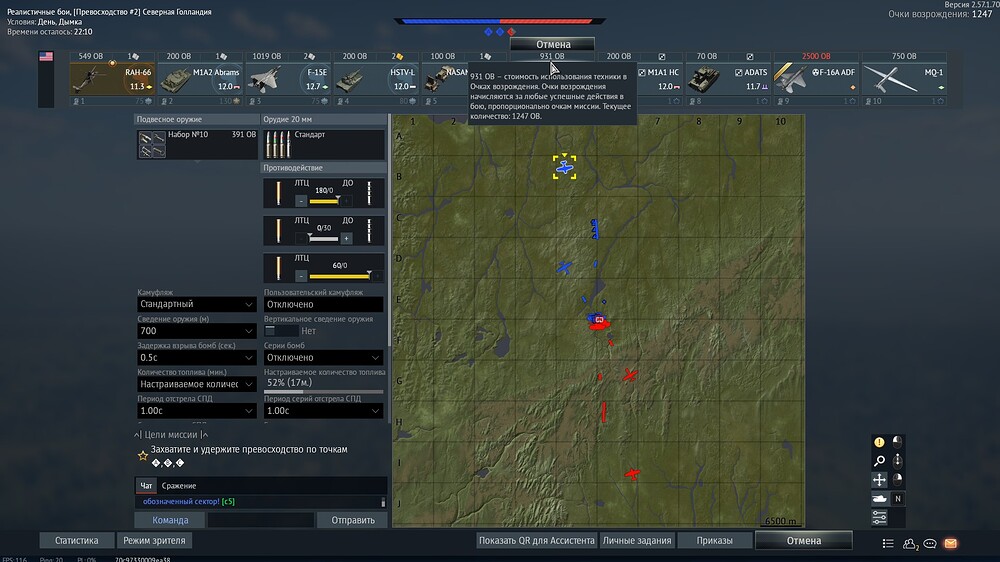Open the map filter sliders icon
The height and width of the screenshot is (562, 1000).
click(x=879, y=517)
